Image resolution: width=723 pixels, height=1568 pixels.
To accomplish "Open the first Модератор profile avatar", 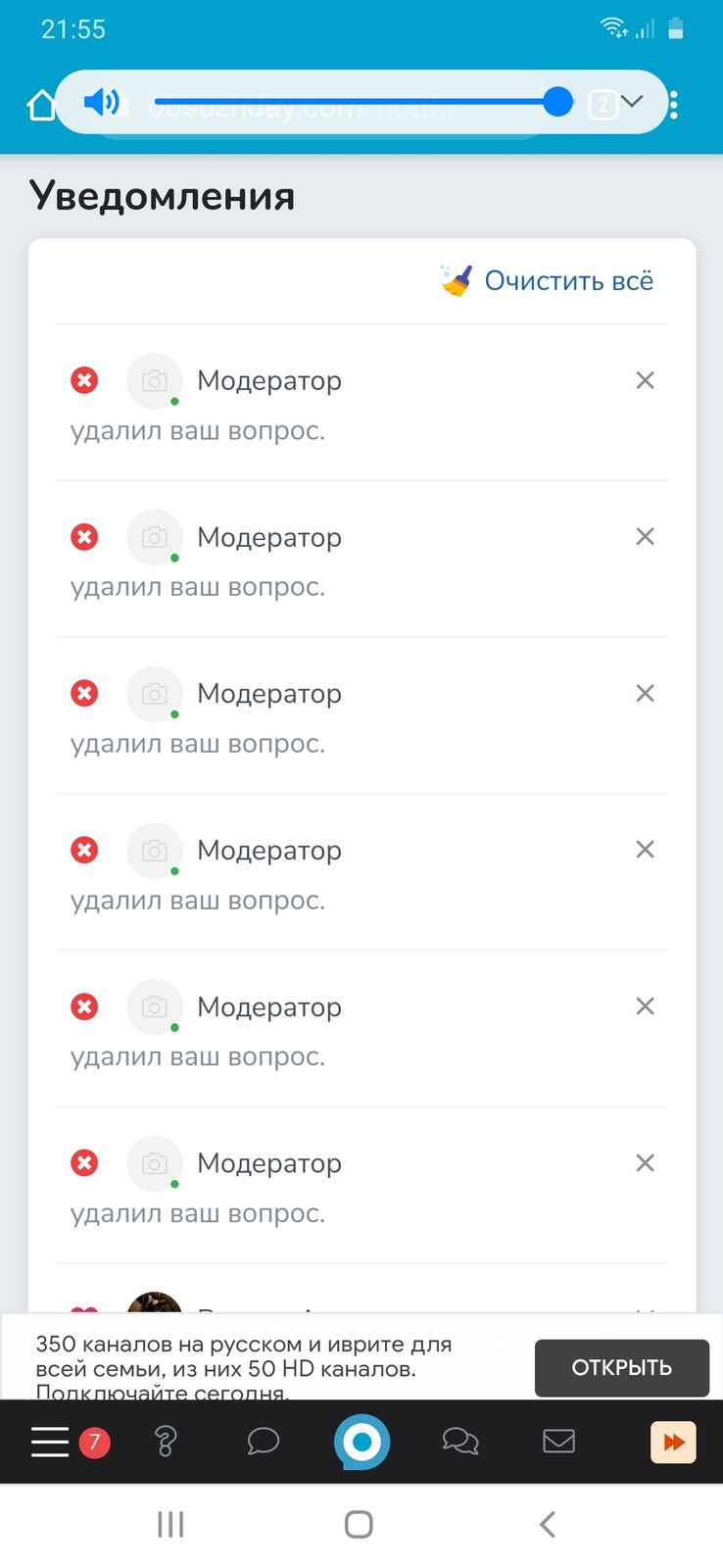I will 155,381.
